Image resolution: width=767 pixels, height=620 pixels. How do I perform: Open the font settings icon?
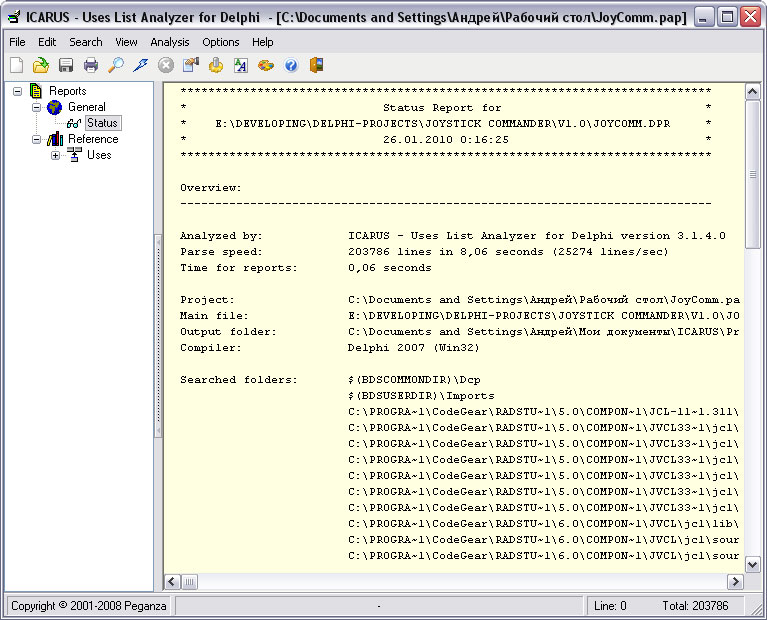241,65
